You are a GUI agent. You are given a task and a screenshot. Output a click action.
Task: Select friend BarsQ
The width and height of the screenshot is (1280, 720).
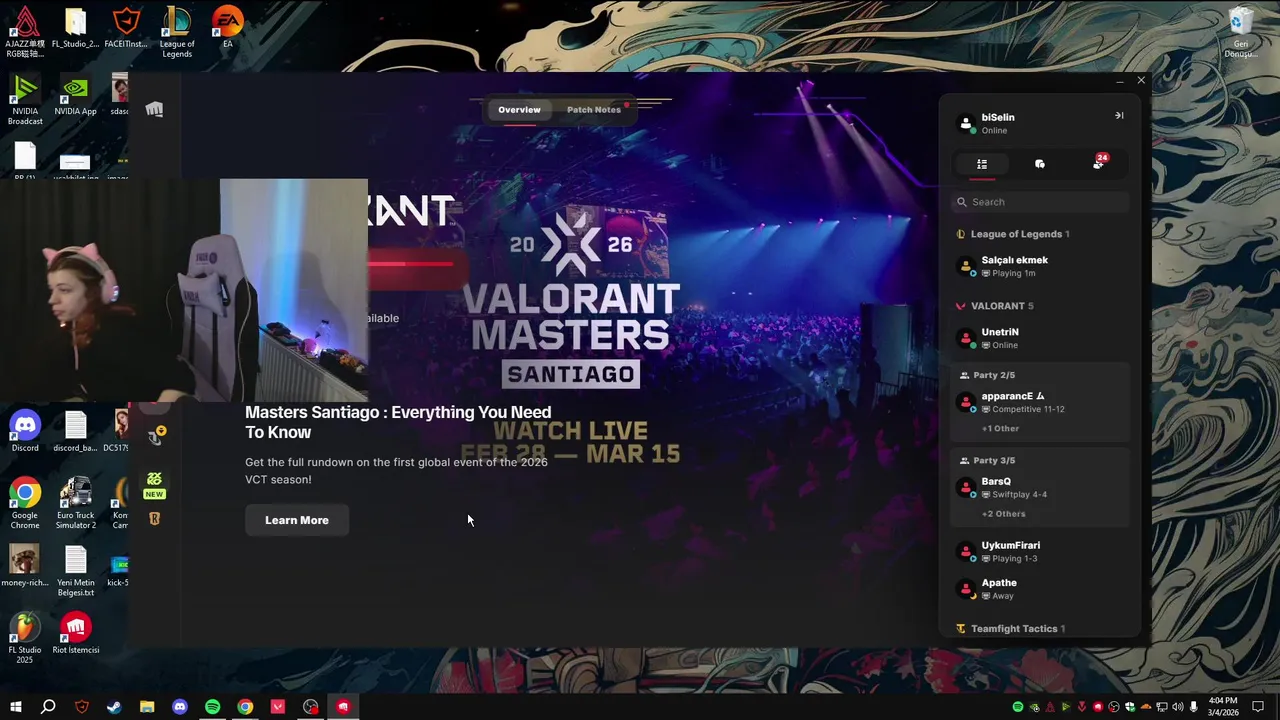click(1040, 487)
